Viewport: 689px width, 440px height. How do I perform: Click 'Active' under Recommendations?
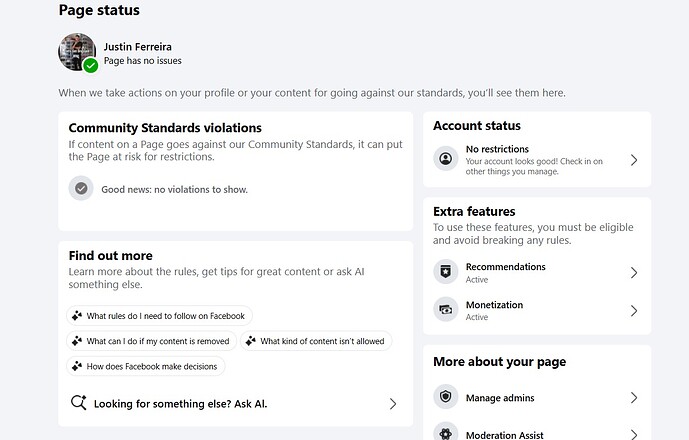coord(477,280)
